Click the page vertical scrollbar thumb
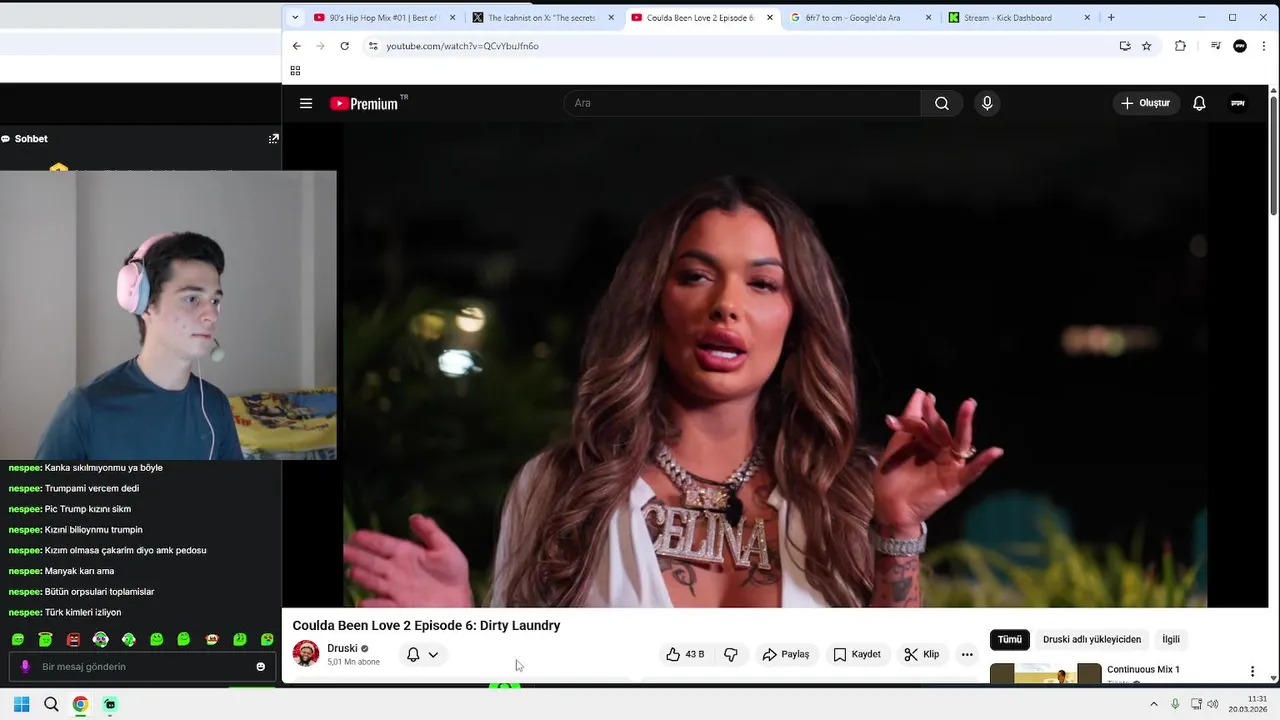The height and width of the screenshot is (720, 1280). click(x=1274, y=155)
